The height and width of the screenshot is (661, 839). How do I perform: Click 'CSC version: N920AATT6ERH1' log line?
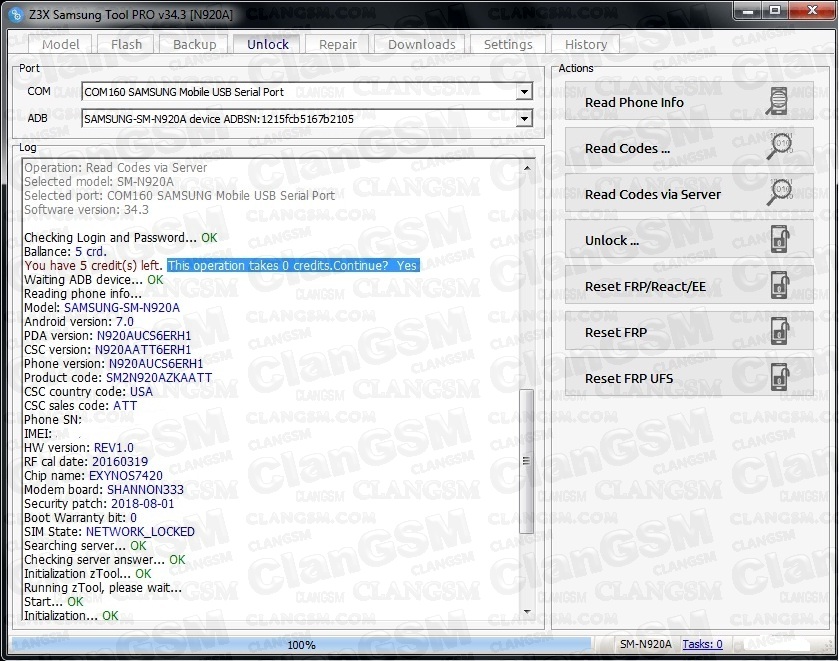[x=107, y=350]
